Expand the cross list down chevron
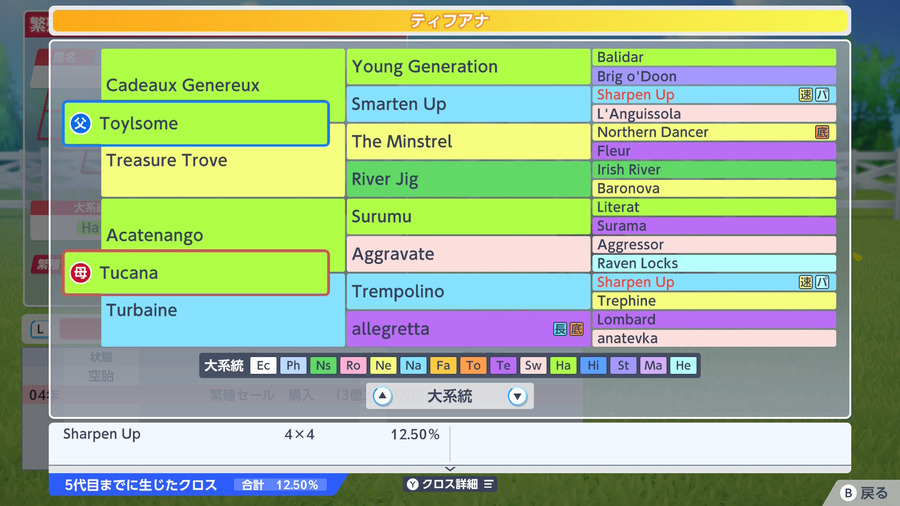 point(450,469)
